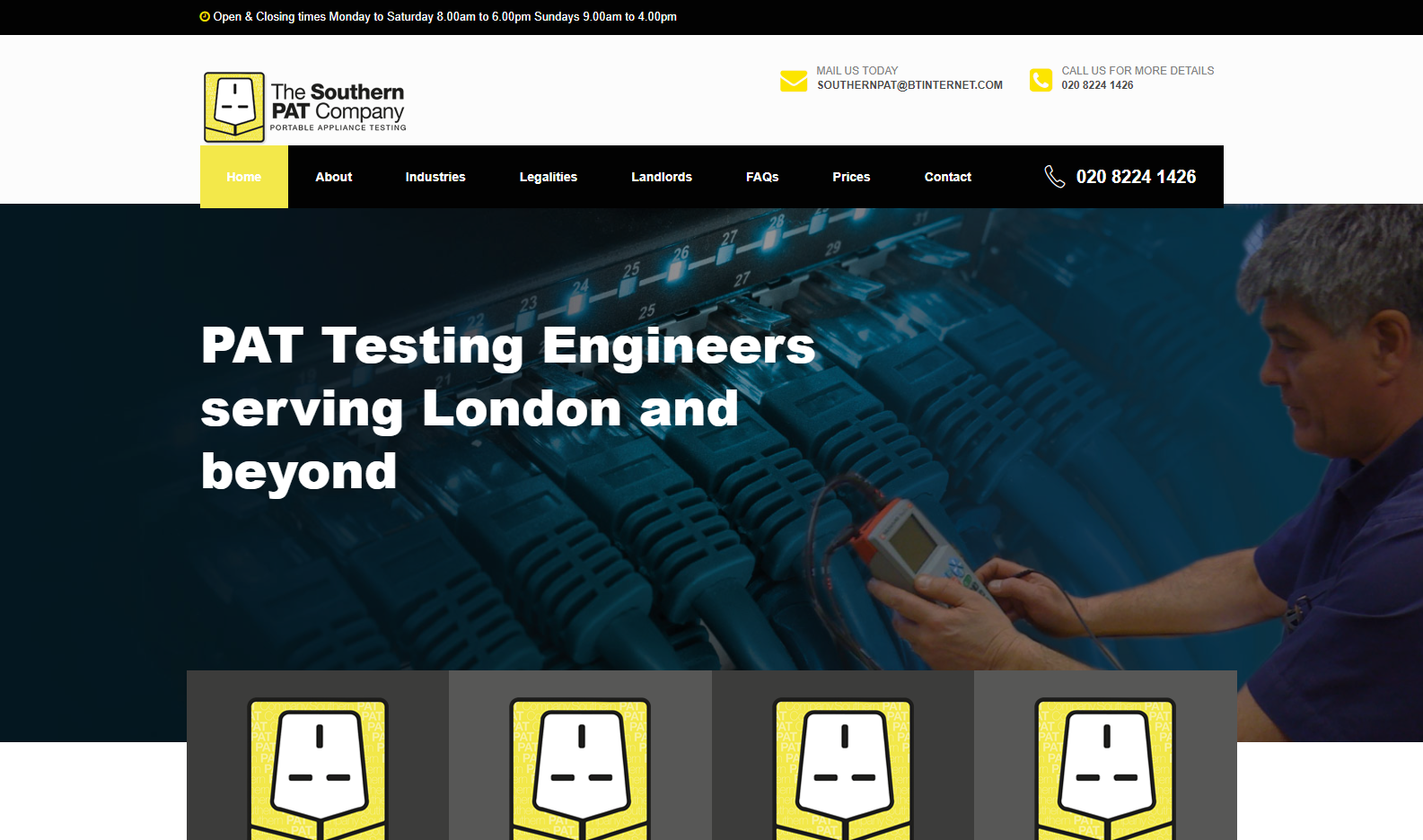Screen dimensions: 1423x840
Task: Click the clock icon beside opening times
Action: 205,16
